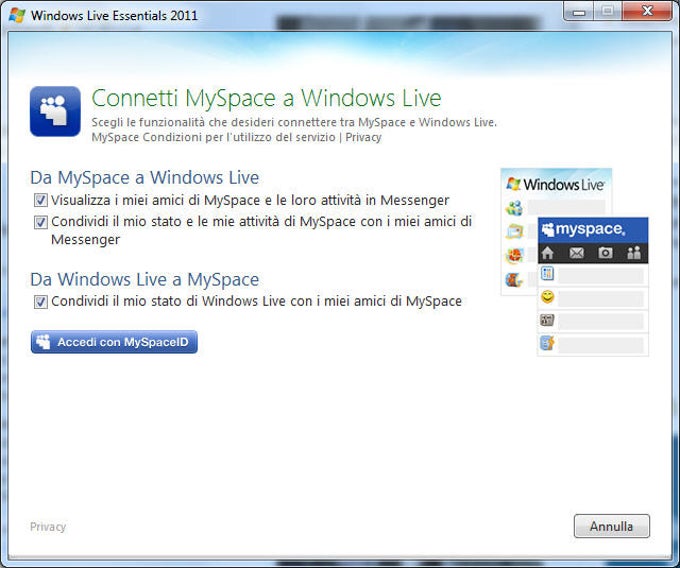The image size is (680, 568).
Task: Click the camera icon in the myspace preview
Action: pyautogui.click(x=605, y=253)
